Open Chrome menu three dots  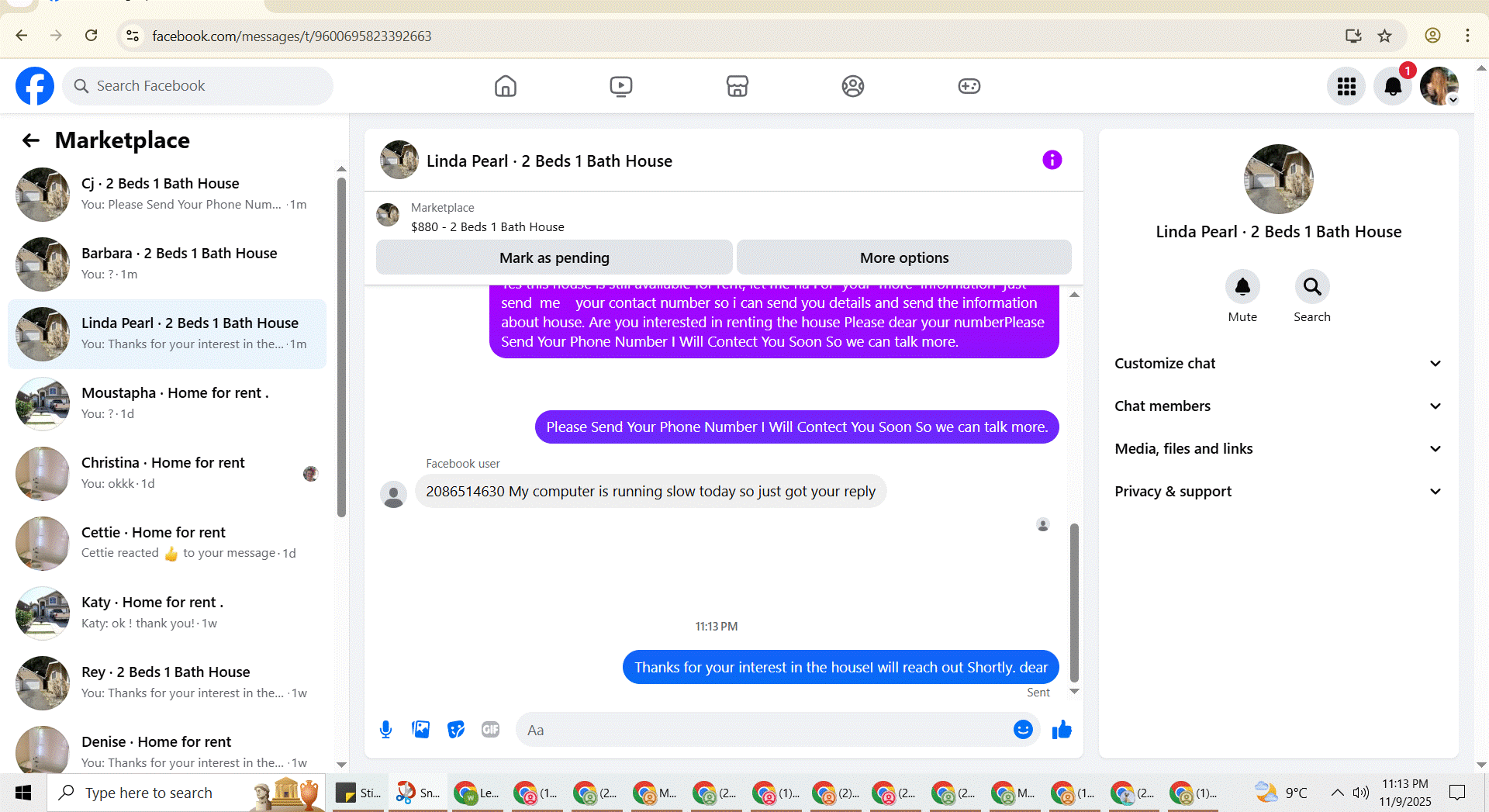(x=1467, y=36)
